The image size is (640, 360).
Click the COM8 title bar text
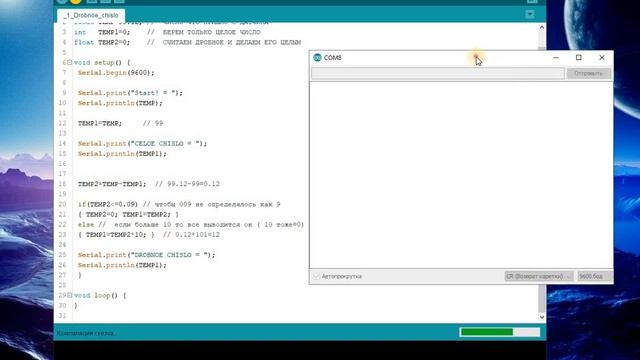332,58
